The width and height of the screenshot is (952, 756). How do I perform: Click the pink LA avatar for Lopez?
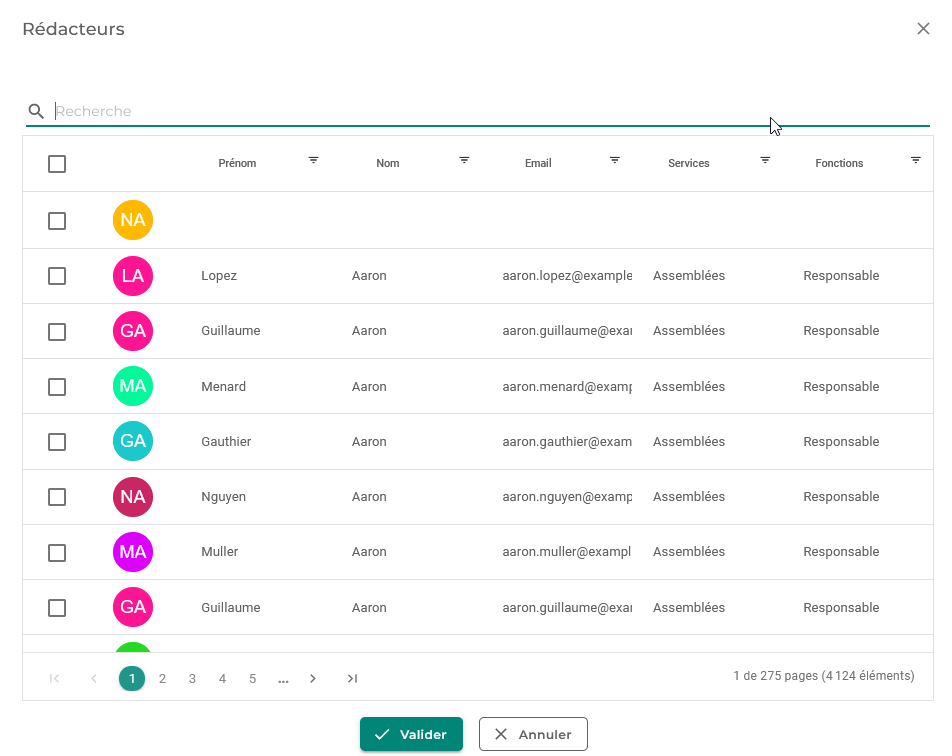(x=133, y=276)
